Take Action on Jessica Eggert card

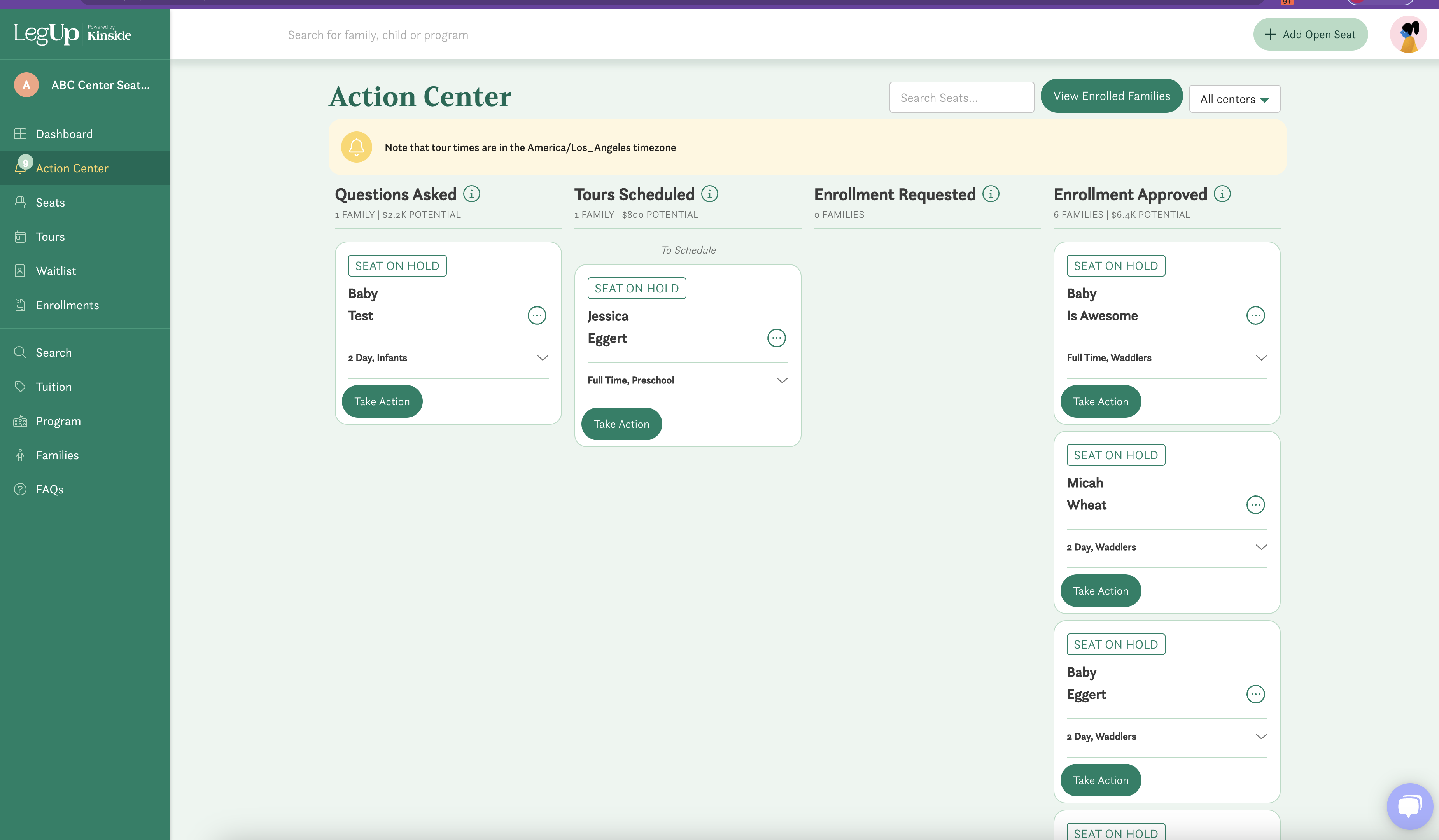point(621,424)
